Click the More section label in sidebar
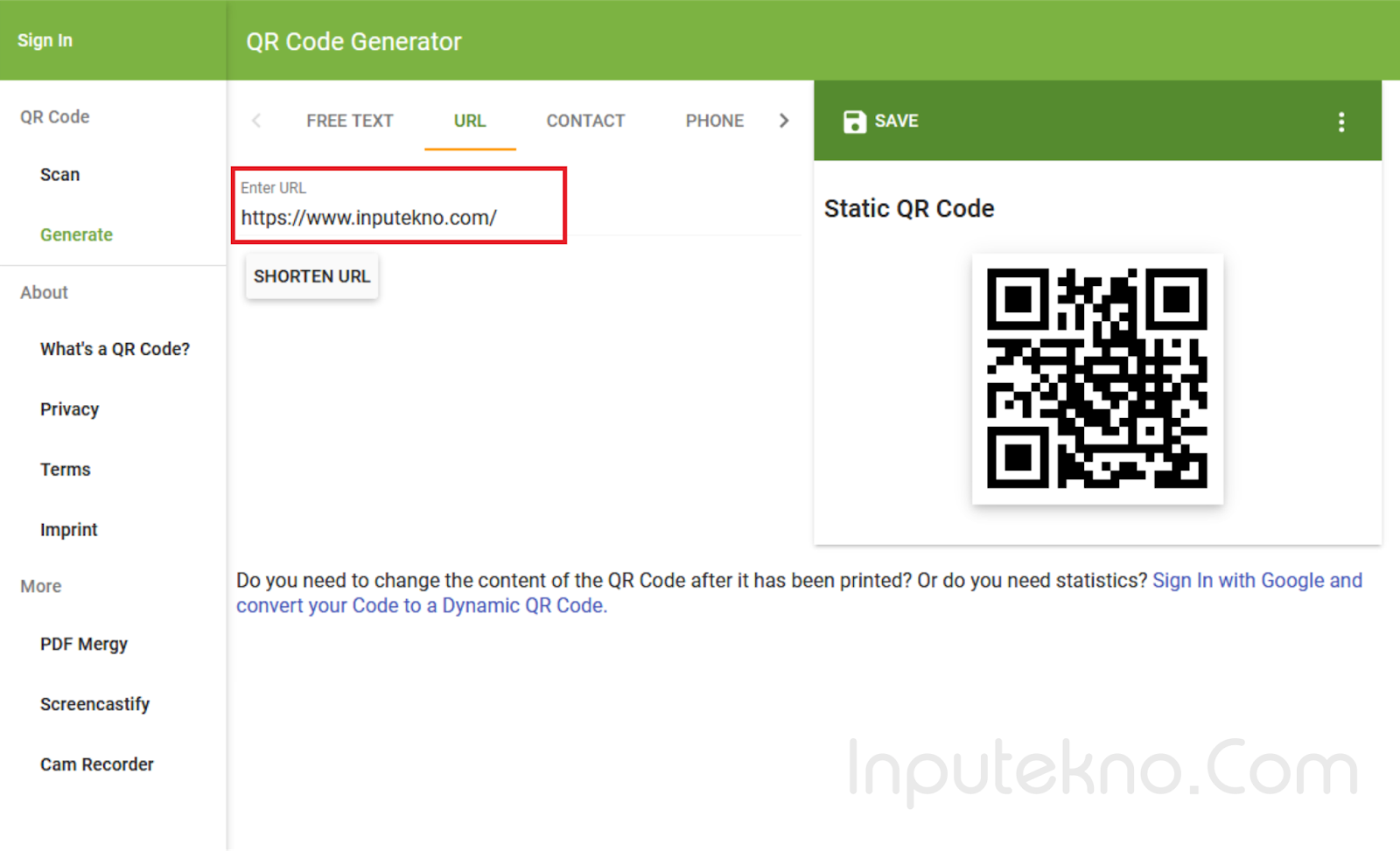This screenshot has height=851, width=1400. (x=41, y=587)
